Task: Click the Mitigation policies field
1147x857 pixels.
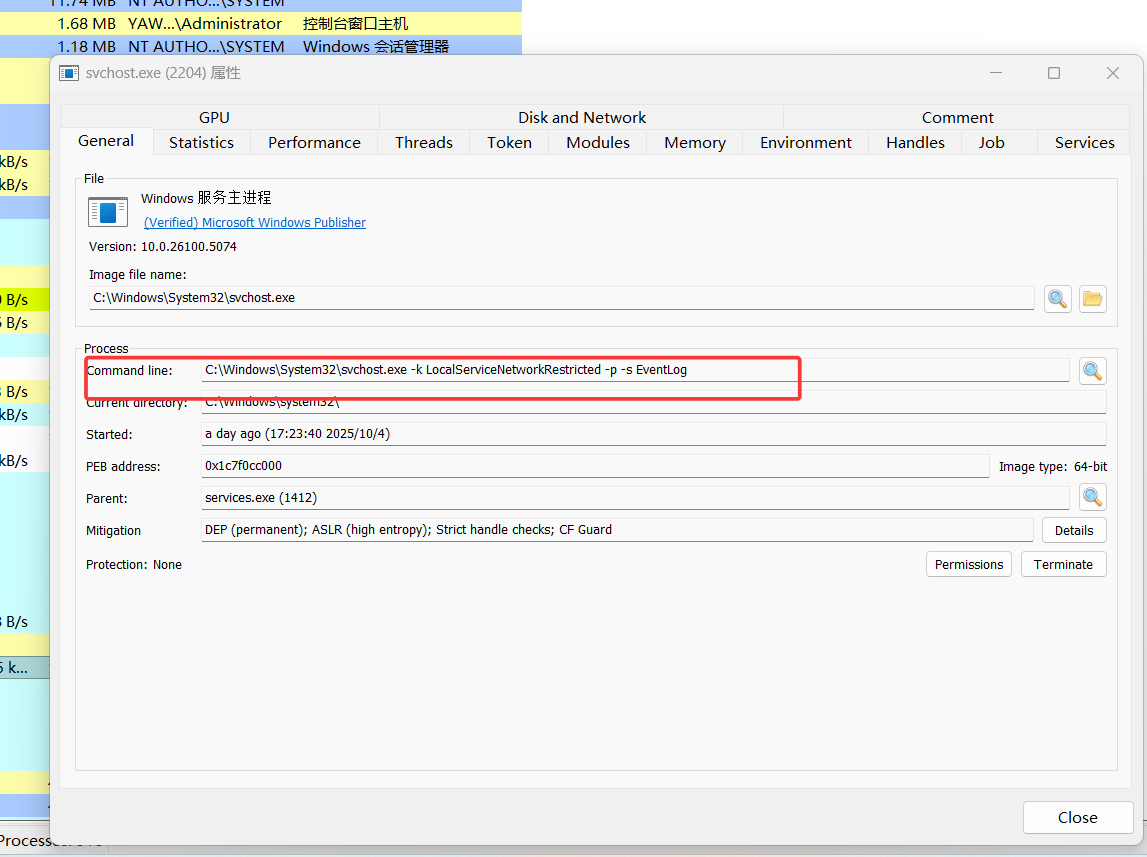Action: (617, 530)
